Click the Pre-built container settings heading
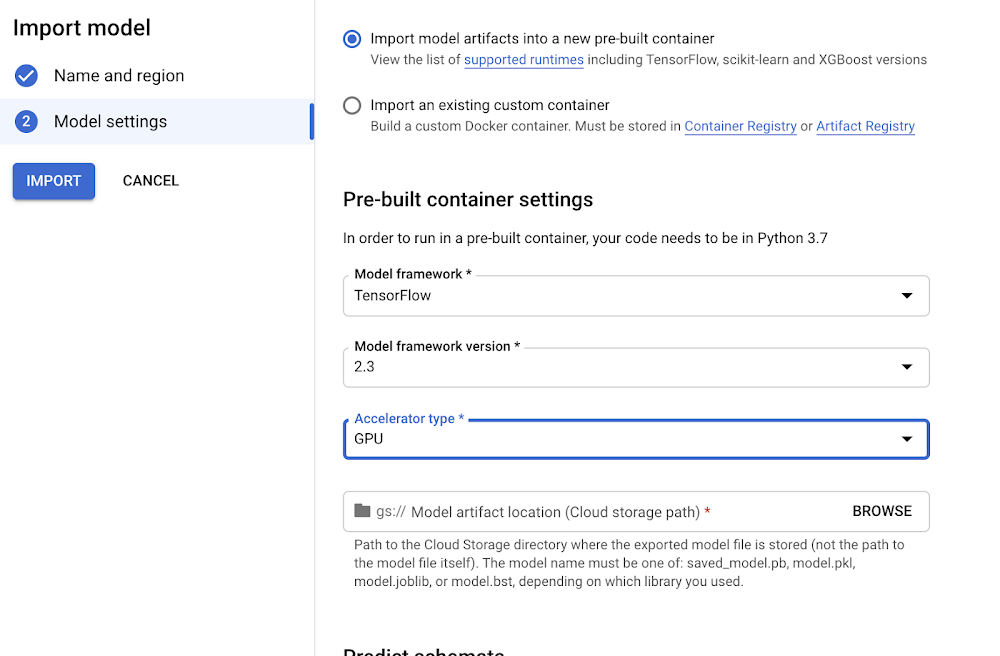The height and width of the screenshot is (656, 1000). coord(468,200)
